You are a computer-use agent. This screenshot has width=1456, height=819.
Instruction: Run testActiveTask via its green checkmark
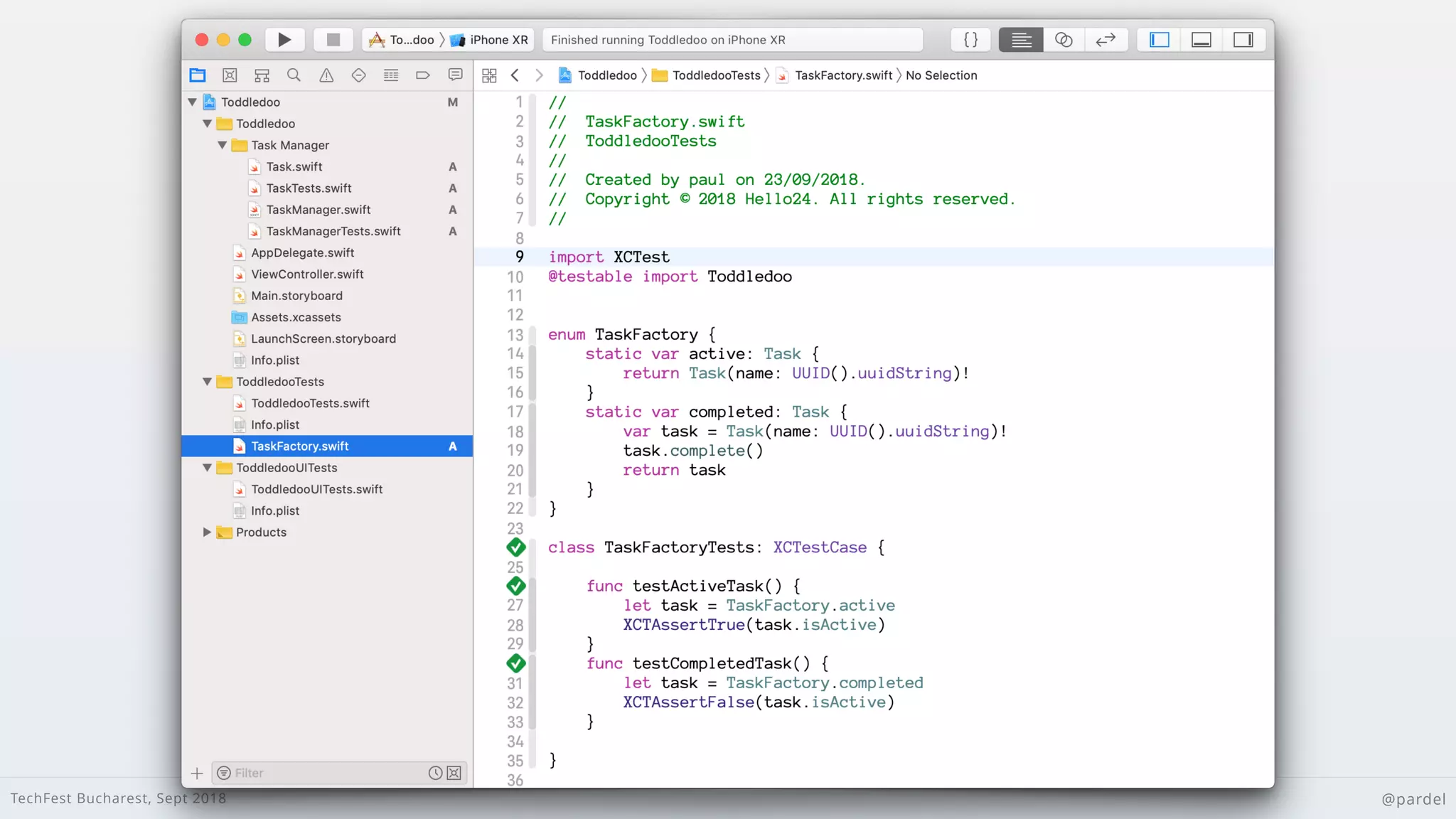[x=516, y=586]
